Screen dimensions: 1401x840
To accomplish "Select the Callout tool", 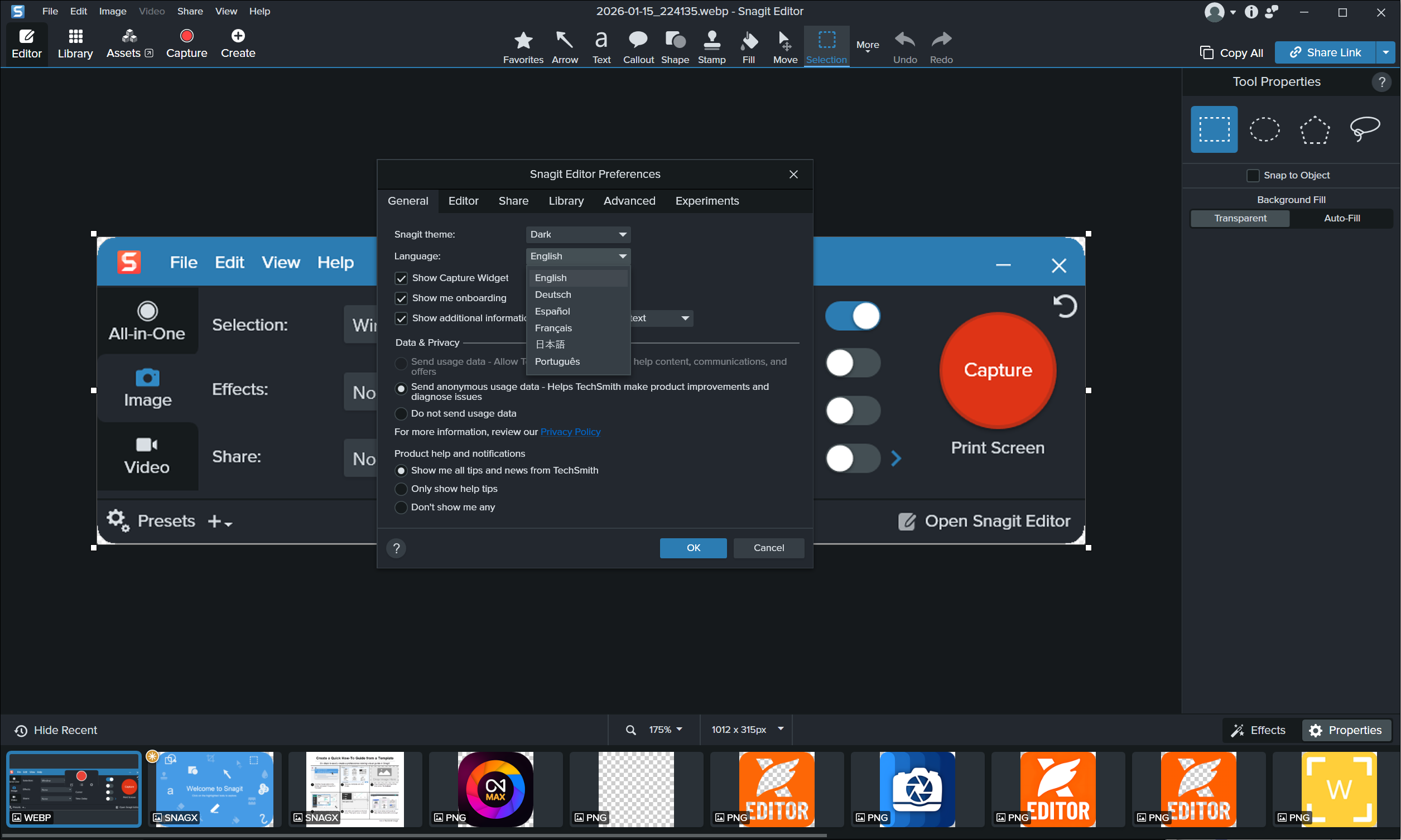I will tap(638, 46).
